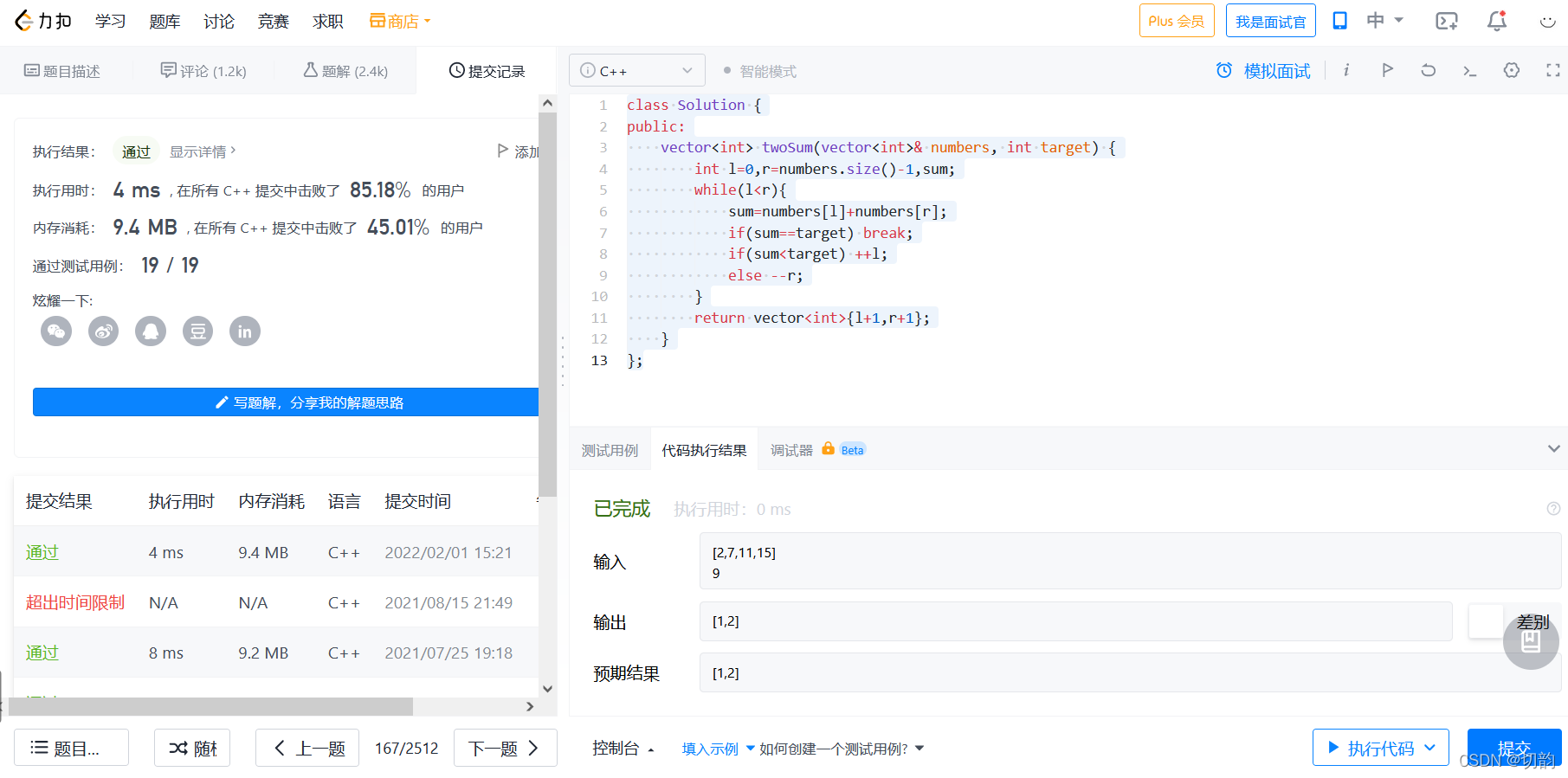The width and height of the screenshot is (1568, 778).
Task: Open 题目 problem list button
Action: [x=71, y=748]
